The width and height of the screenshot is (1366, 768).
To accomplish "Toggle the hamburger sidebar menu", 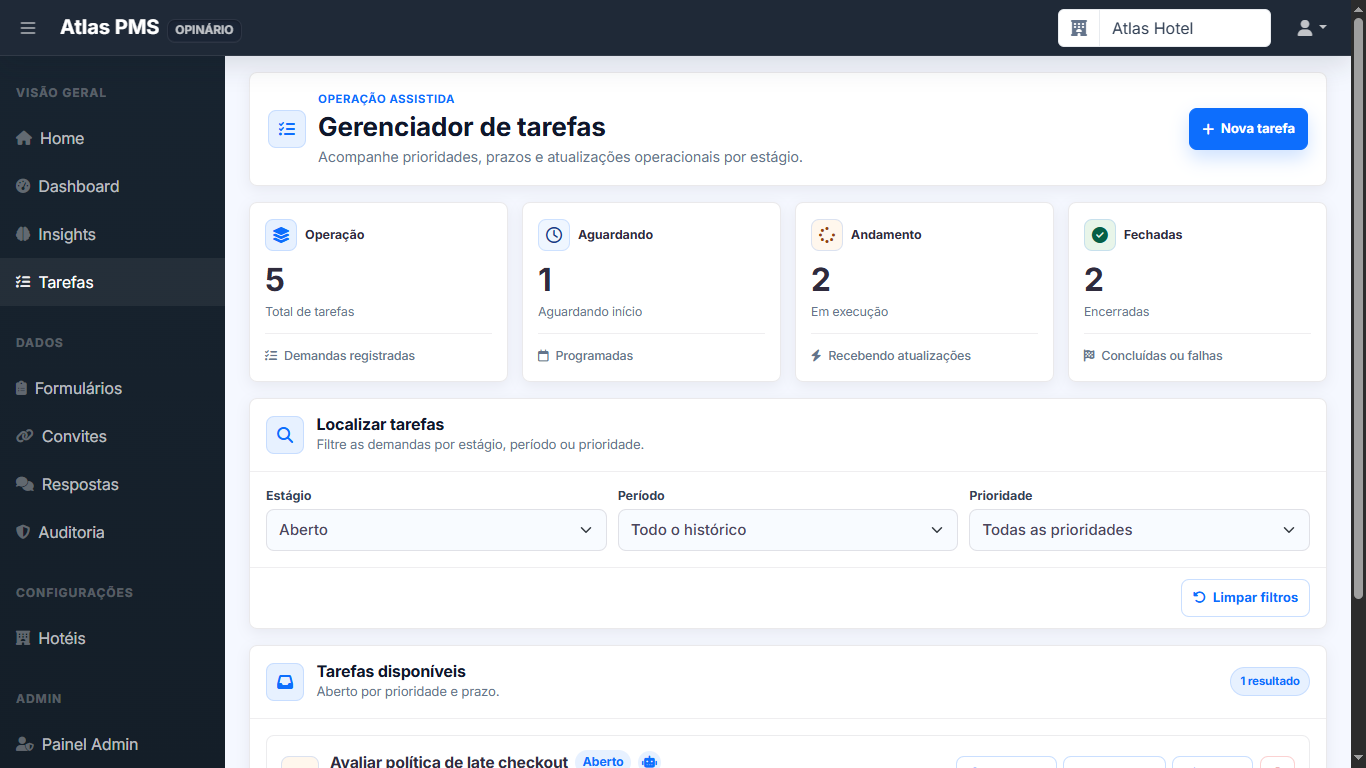I will coord(28,28).
